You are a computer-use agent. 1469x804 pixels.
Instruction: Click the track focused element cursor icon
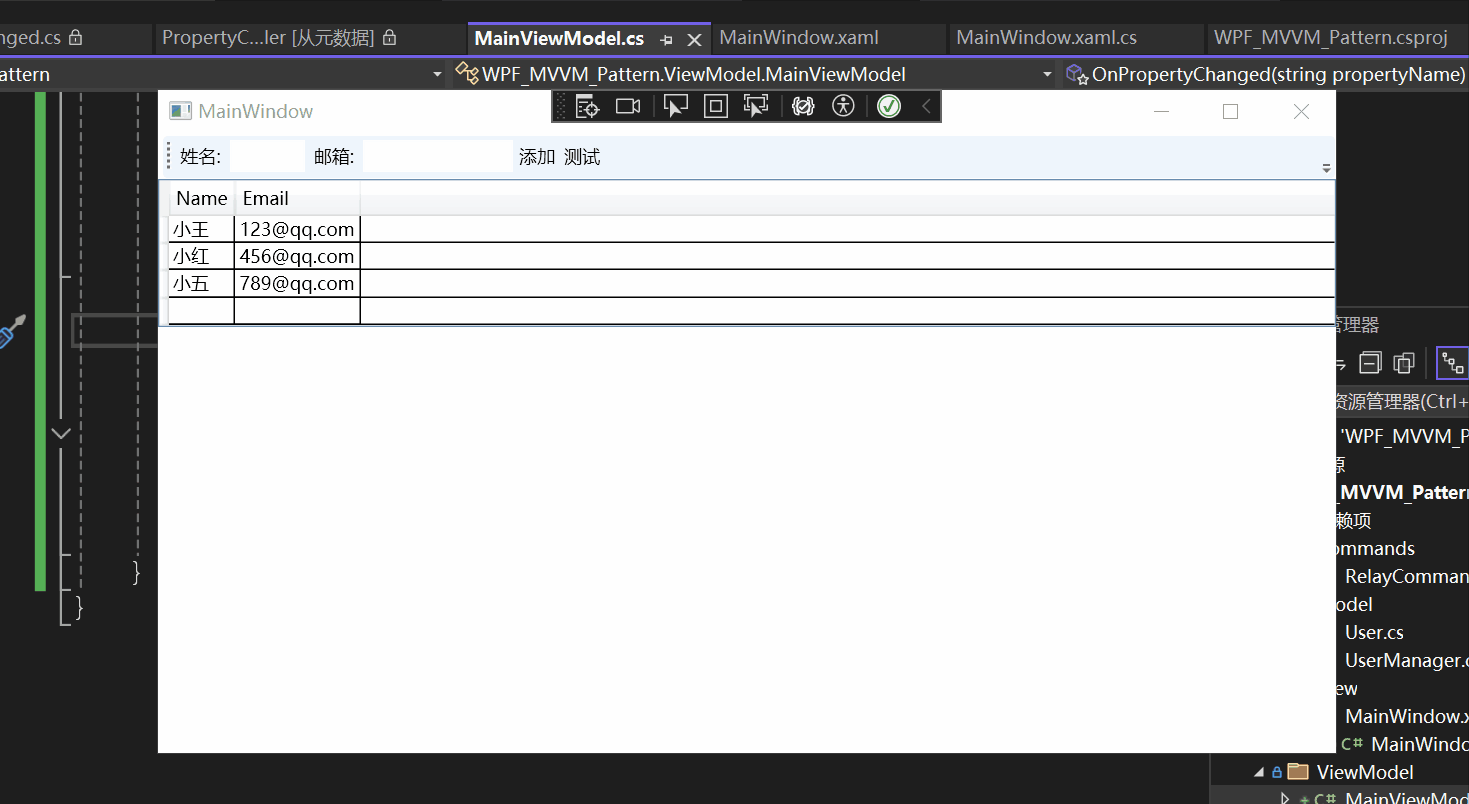coord(755,105)
